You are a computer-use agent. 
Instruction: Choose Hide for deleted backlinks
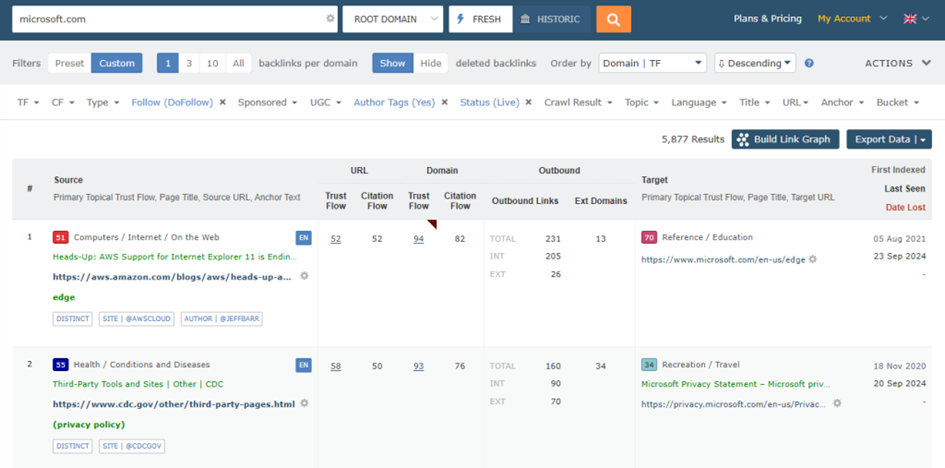coord(431,63)
